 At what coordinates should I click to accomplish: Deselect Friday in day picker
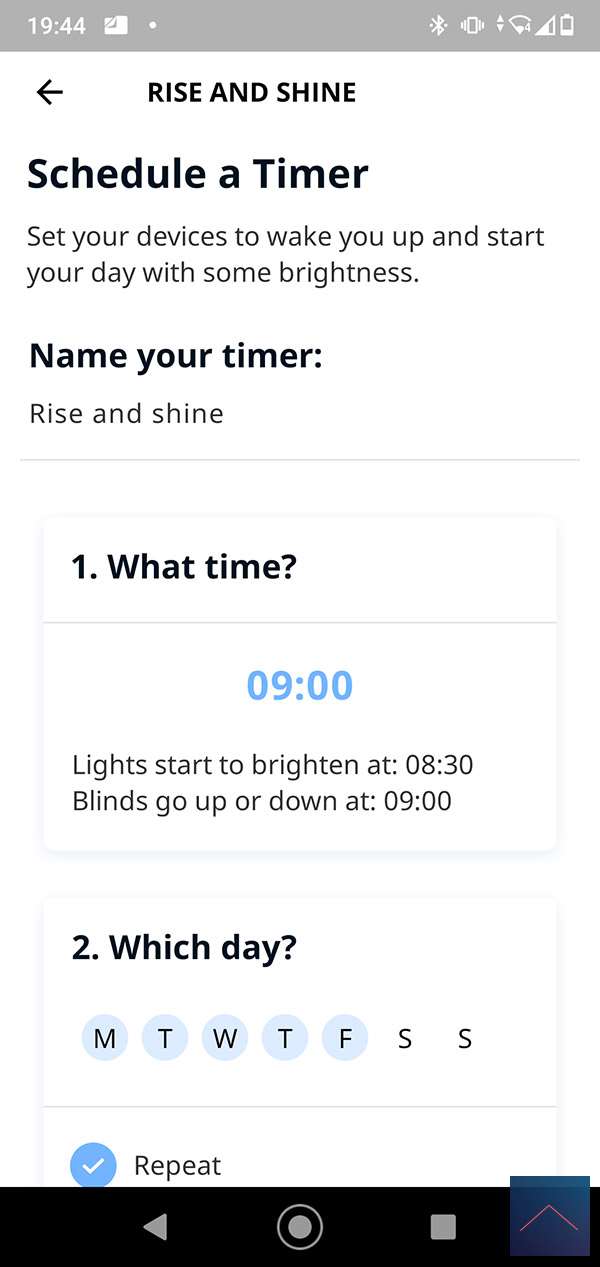tap(345, 1038)
